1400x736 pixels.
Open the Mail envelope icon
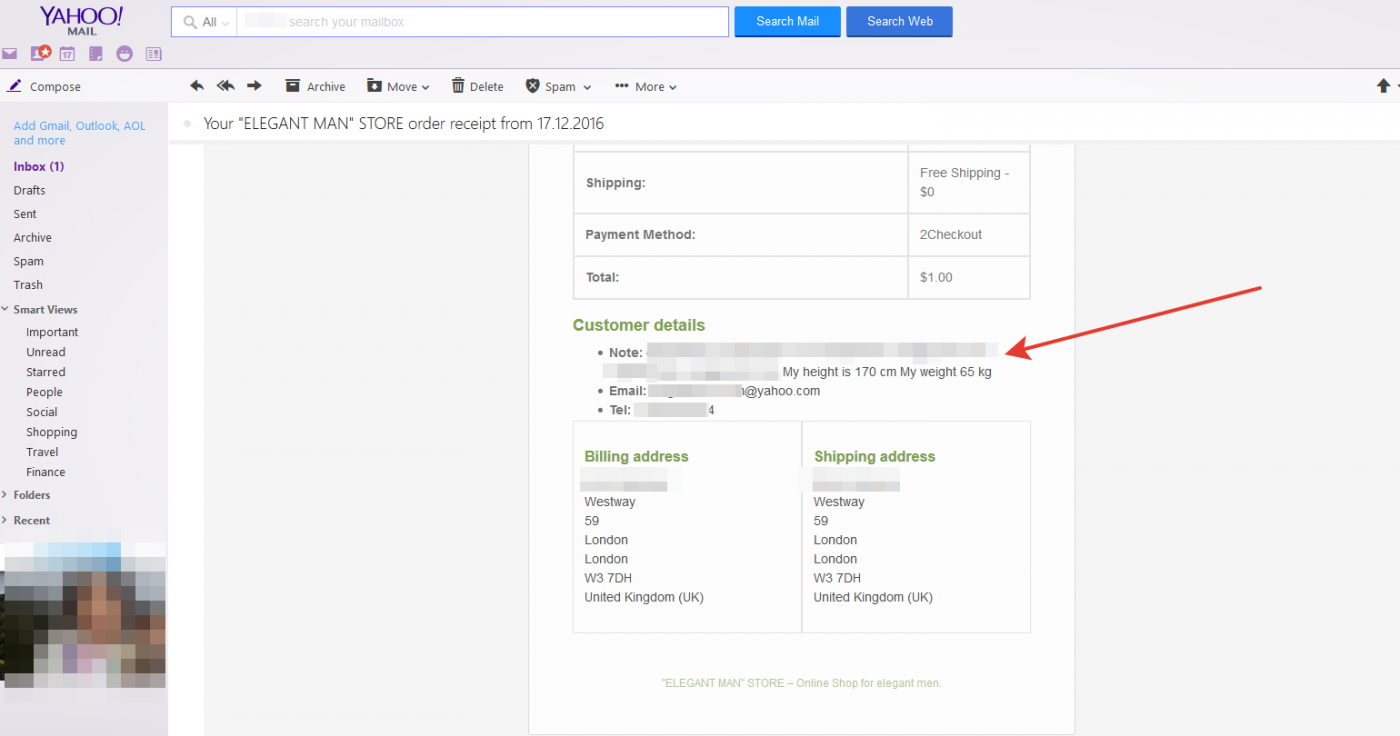10,54
